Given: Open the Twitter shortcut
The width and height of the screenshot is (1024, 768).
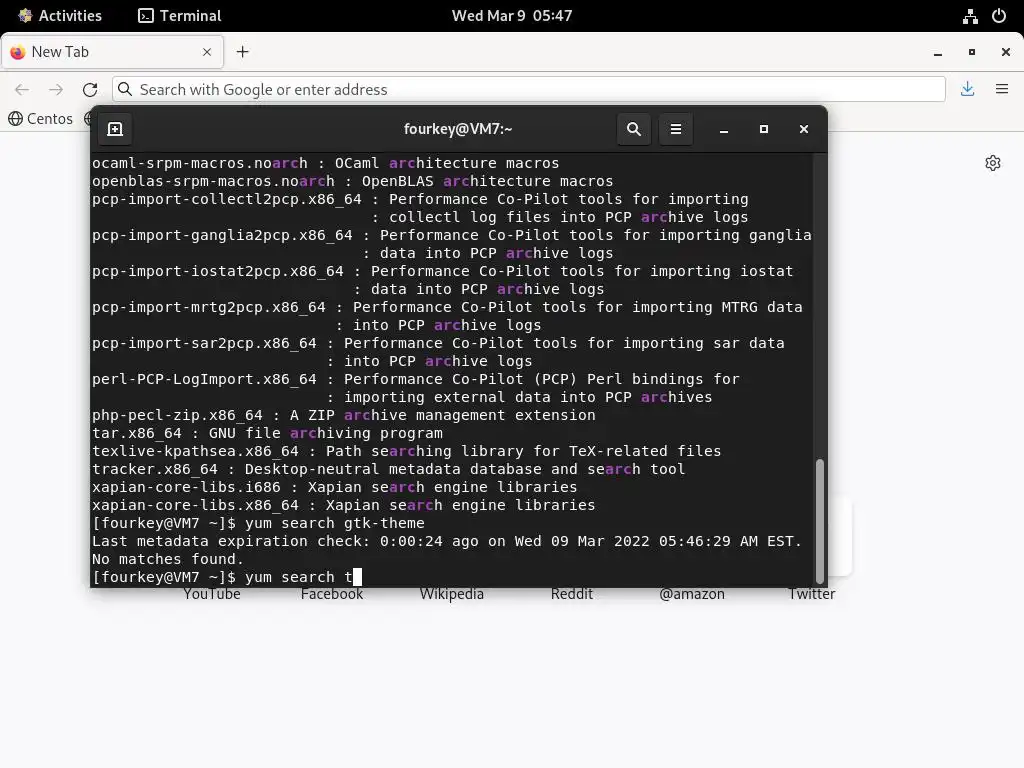Looking at the screenshot, I should (x=812, y=594).
